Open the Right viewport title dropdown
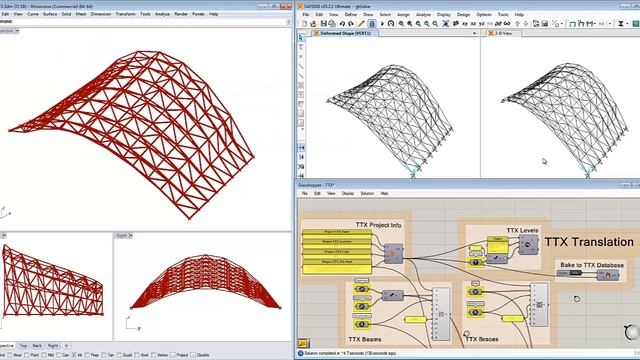 pos(130,236)
